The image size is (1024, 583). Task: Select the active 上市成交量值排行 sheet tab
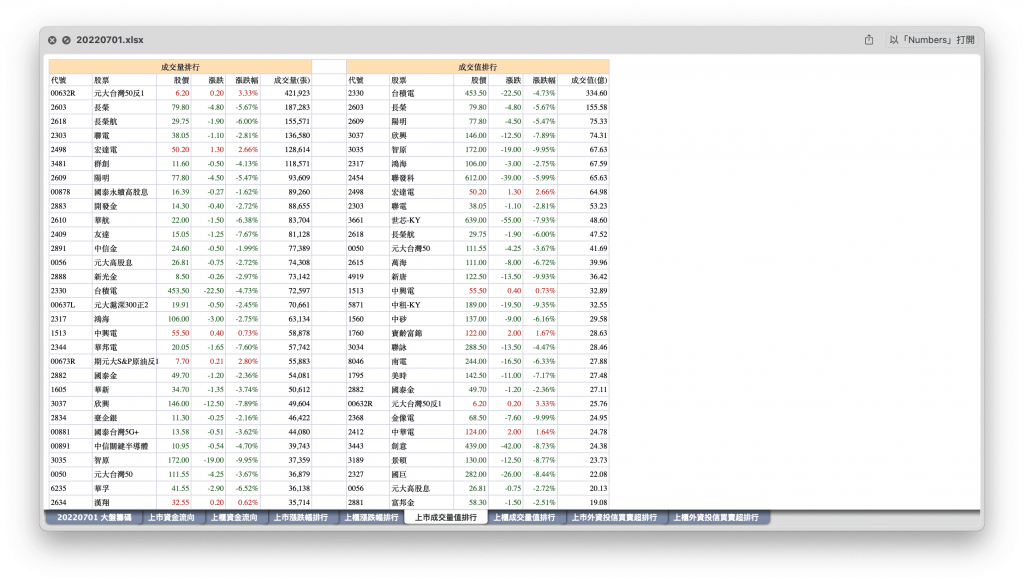pyautogui.click(x=446, y=518)
